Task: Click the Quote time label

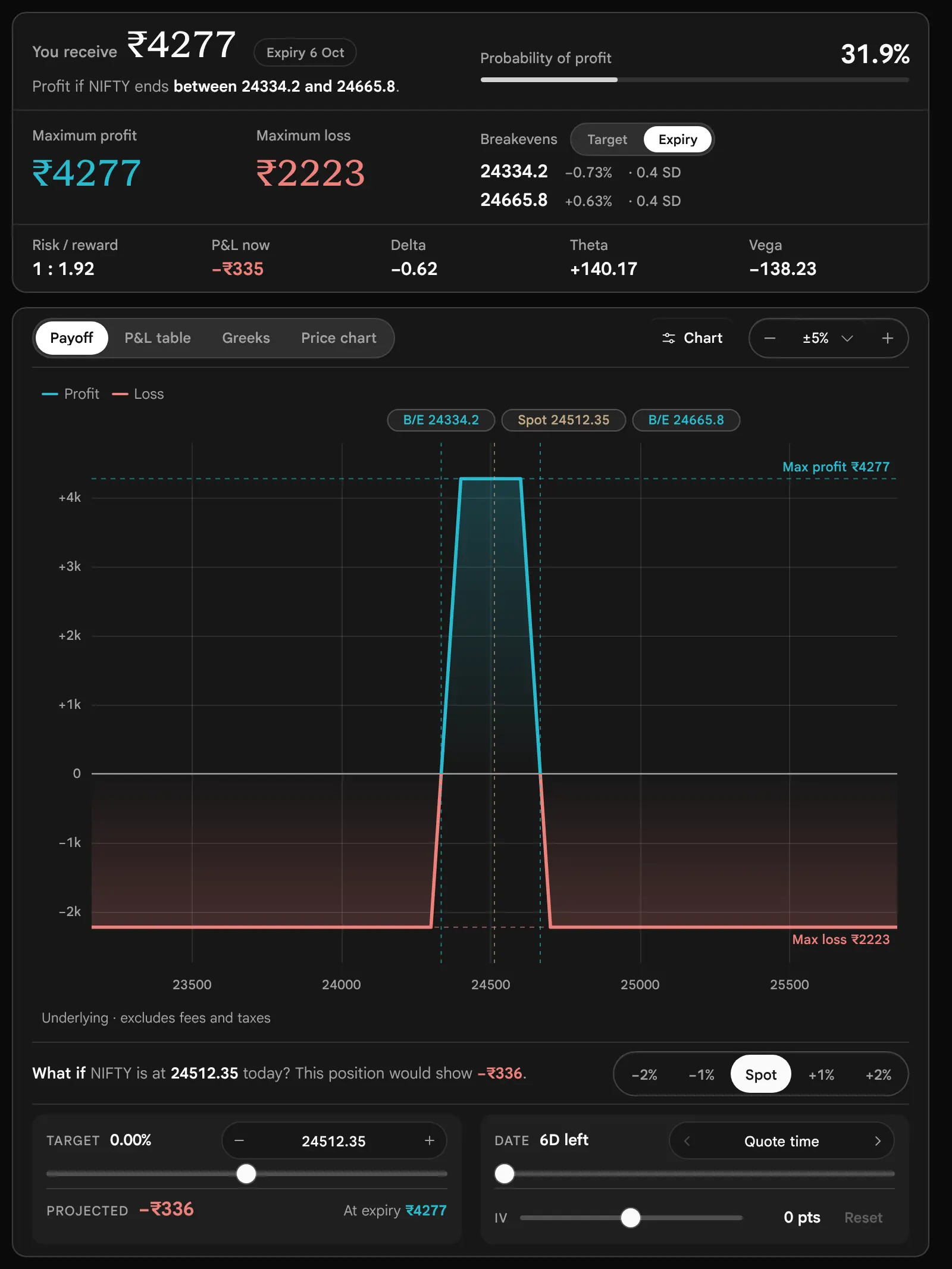Action: coord(782,1141)
